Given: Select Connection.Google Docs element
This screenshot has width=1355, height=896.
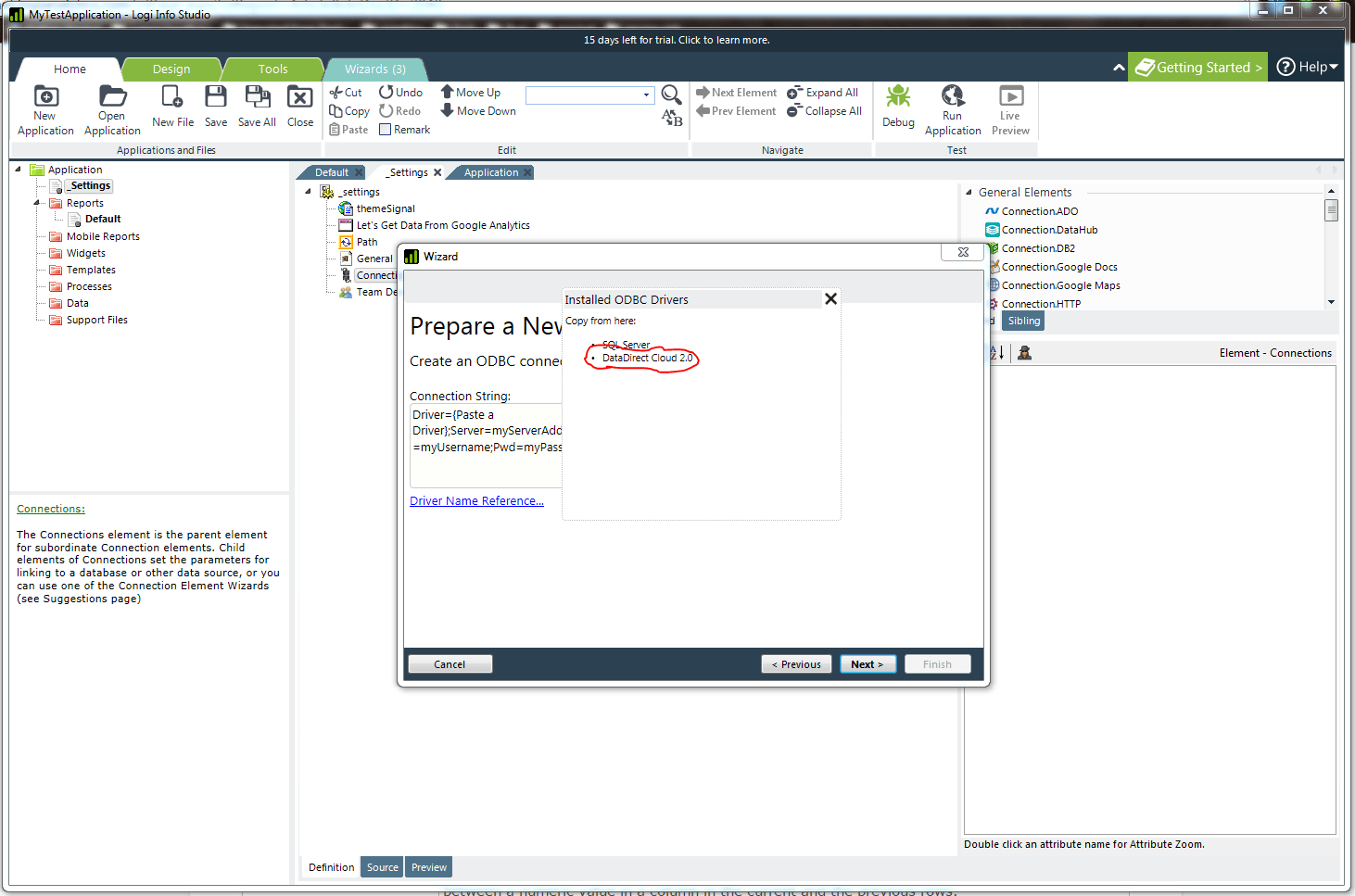Looking at the screenshot, I should pyautogui.click(x=1058, y=267).
